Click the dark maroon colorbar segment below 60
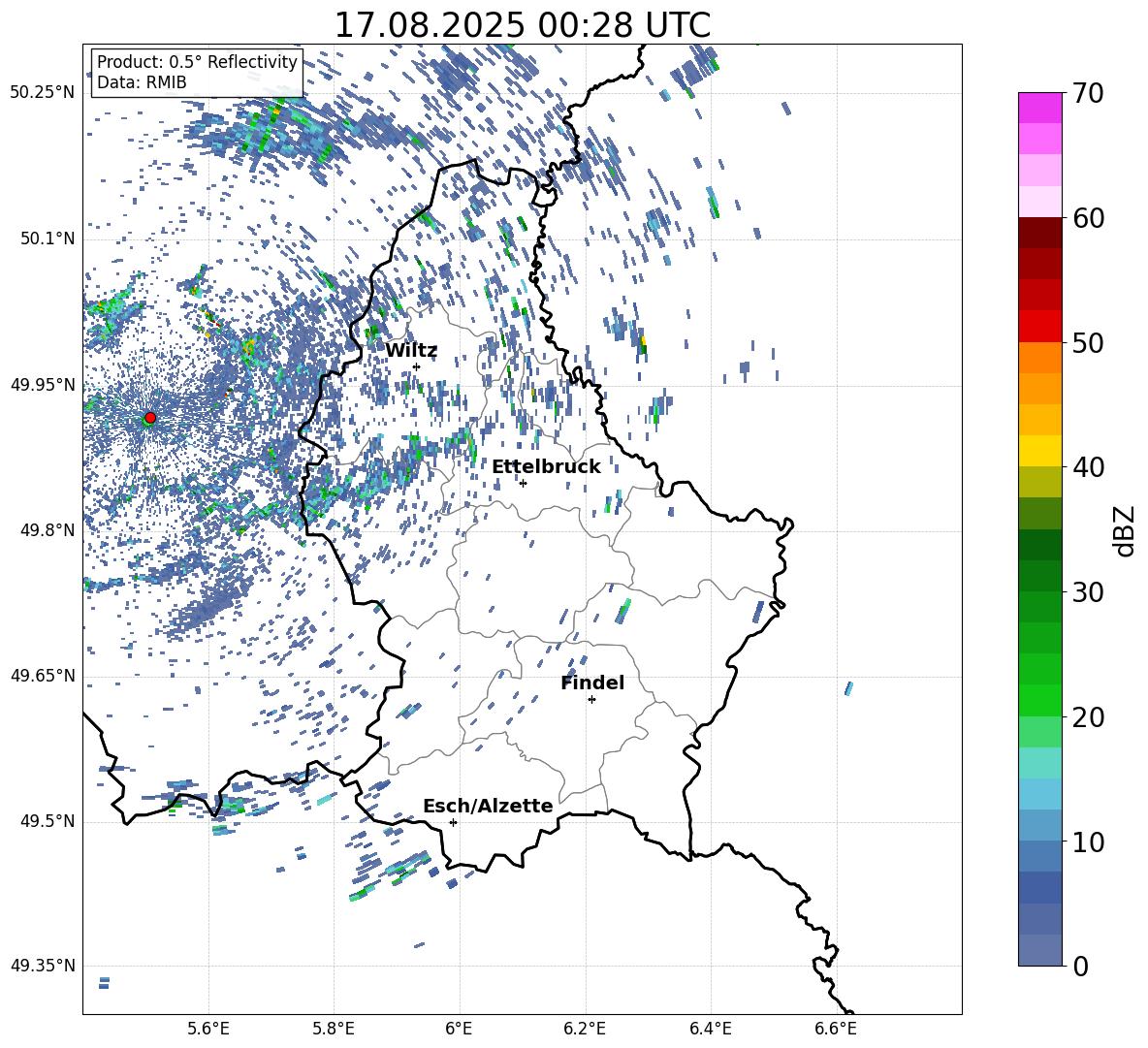Viewport: 1148px width, 1048px height. [x=1040, y=233]
